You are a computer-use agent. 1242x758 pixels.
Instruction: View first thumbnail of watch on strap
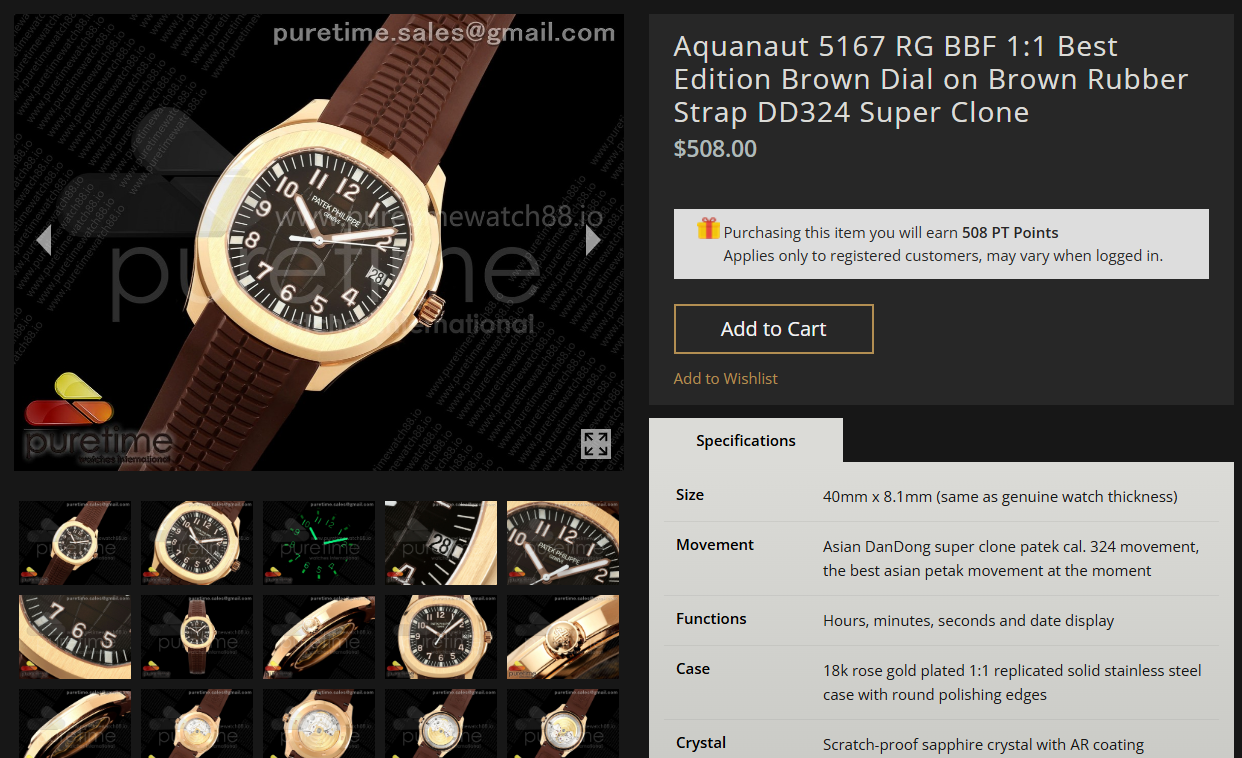pyautogui.click(x=75, y=543)
